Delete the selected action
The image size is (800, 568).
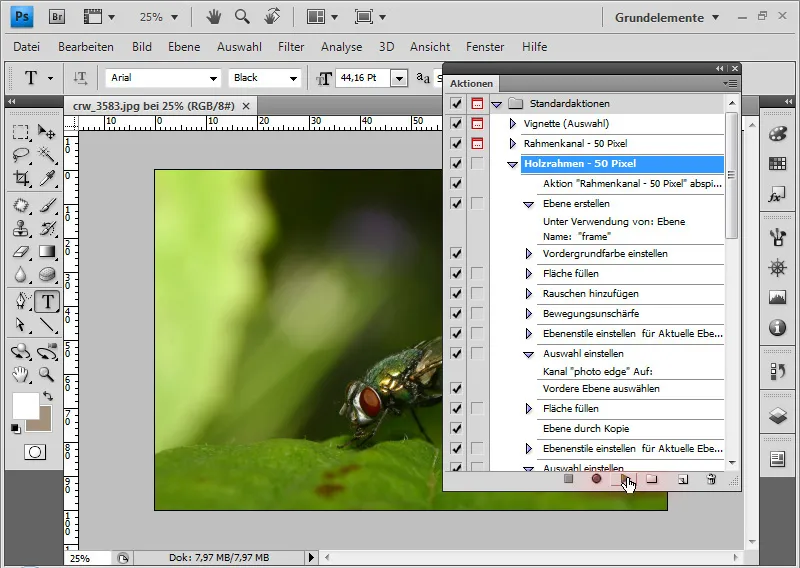tap(711, 479)
